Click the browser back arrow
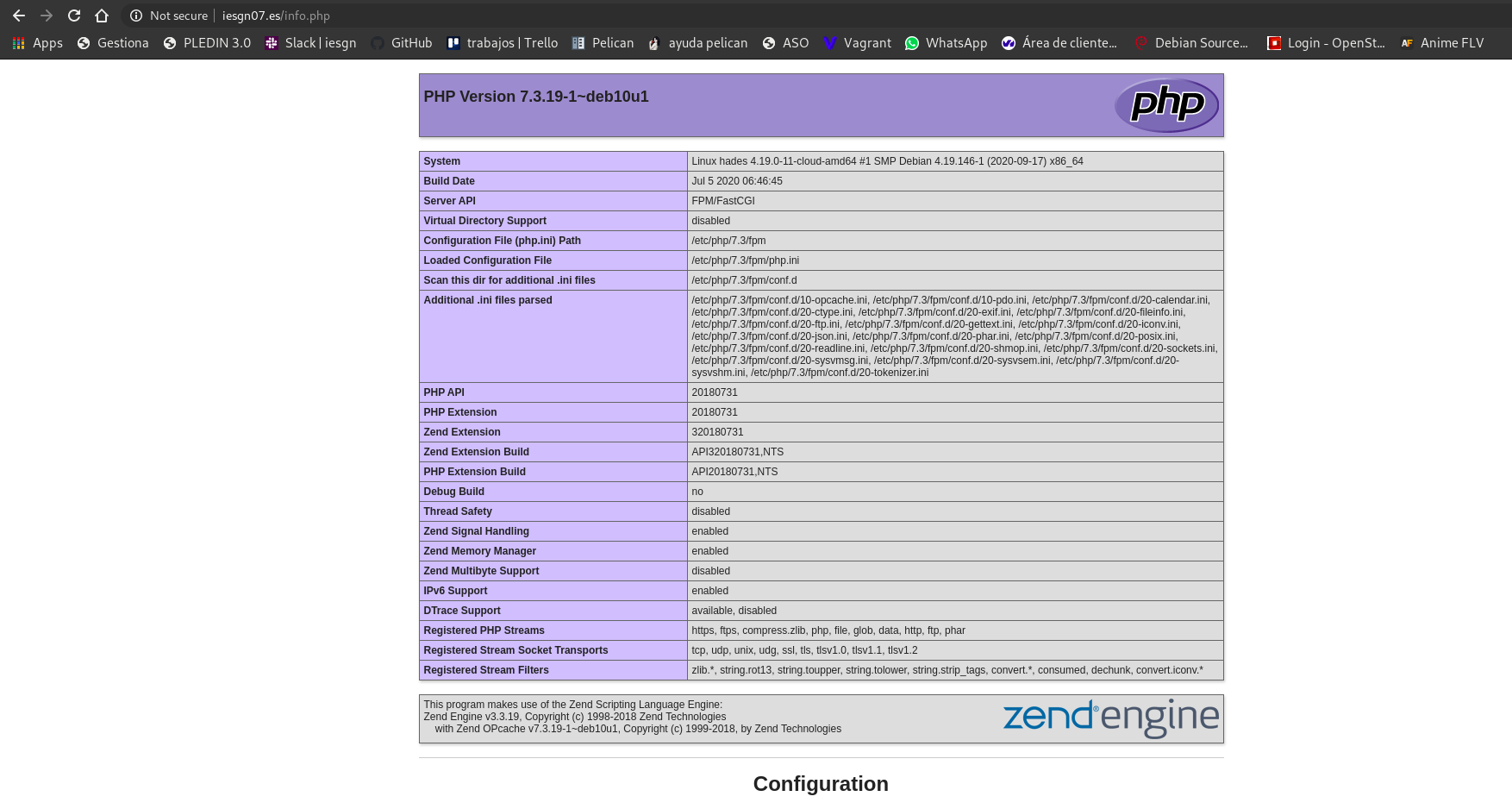Viewport: 1512px width, 809px height. coord(19,15)
